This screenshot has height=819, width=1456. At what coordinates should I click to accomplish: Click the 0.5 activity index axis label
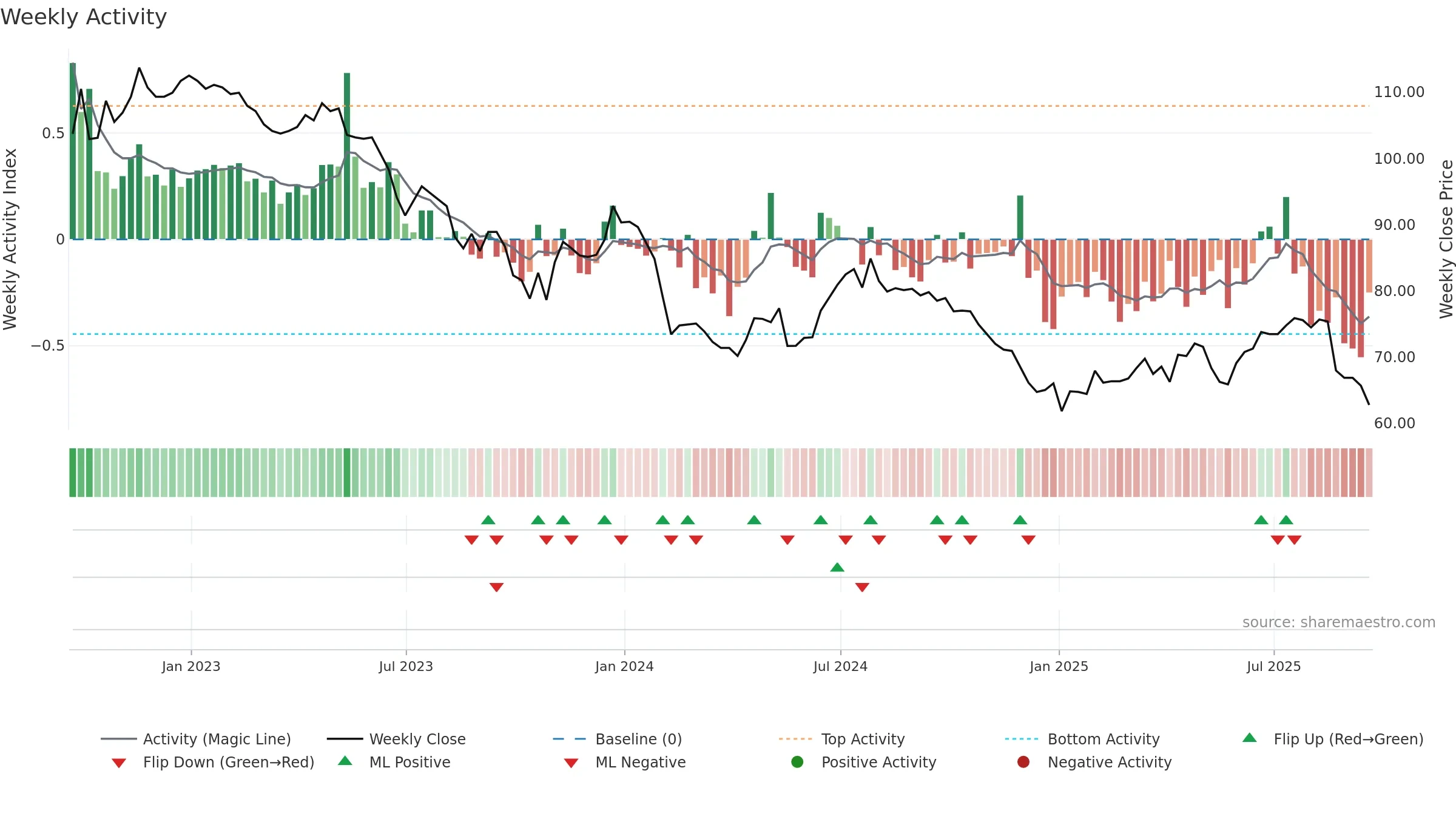click(53, 133)
